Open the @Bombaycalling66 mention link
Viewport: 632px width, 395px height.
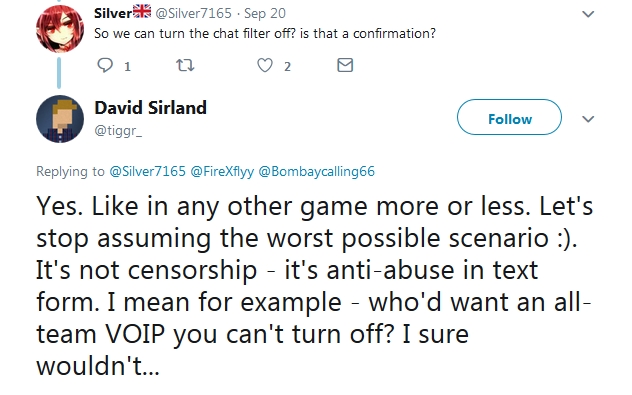pos(316,171)
